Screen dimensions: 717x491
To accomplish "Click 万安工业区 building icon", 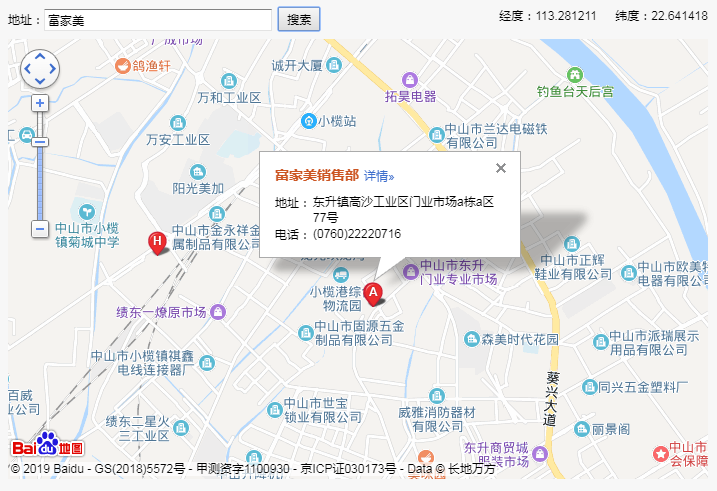I will [178, 123].
